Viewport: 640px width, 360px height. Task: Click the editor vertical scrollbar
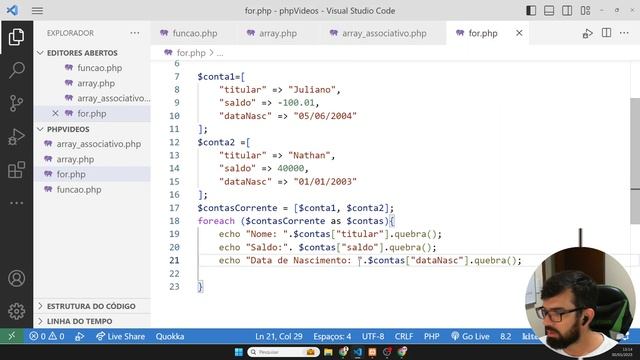635,161
